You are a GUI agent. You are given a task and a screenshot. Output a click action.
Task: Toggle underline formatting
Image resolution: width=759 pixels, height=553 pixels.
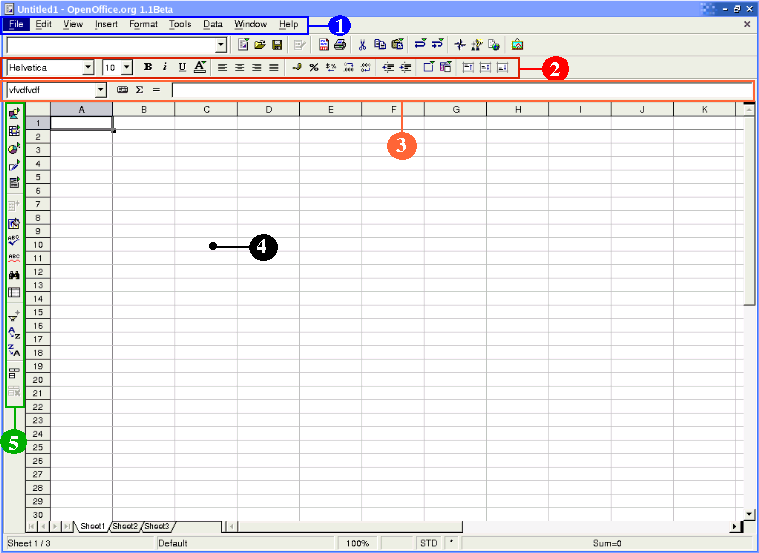coord(182,67)
